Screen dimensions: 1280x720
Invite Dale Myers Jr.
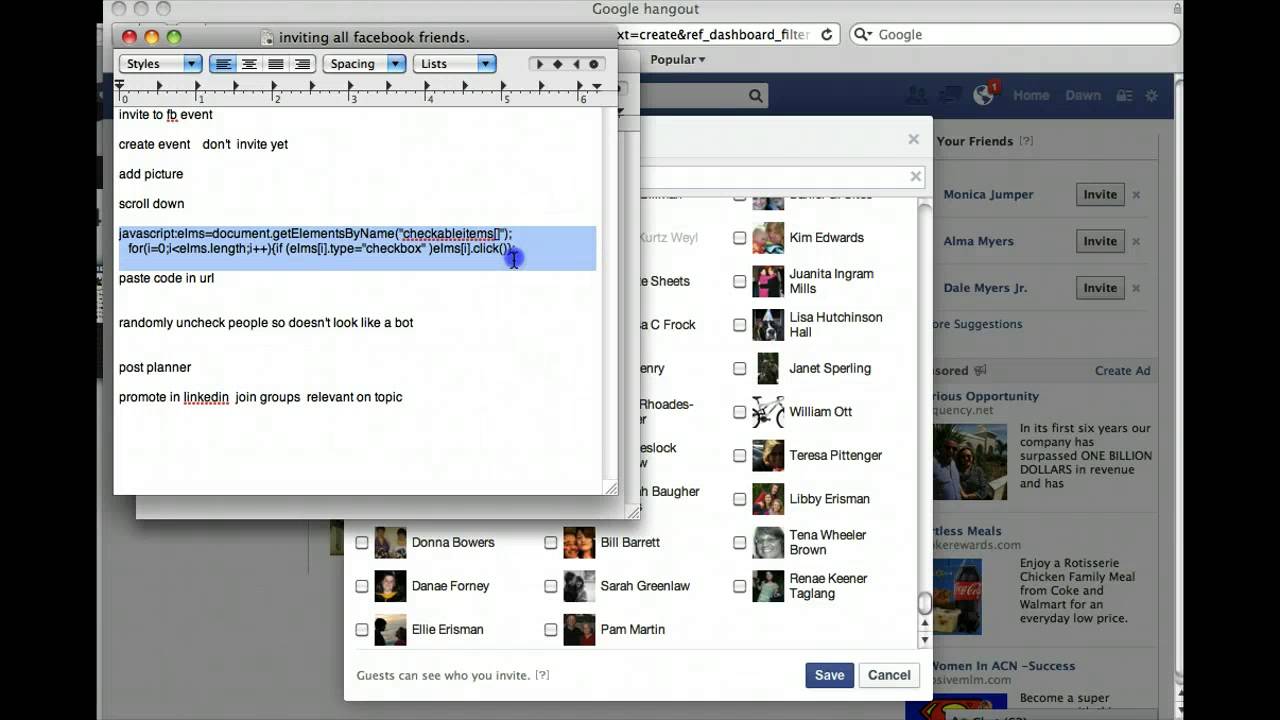pyautogui.click(x=1100, y=288)
